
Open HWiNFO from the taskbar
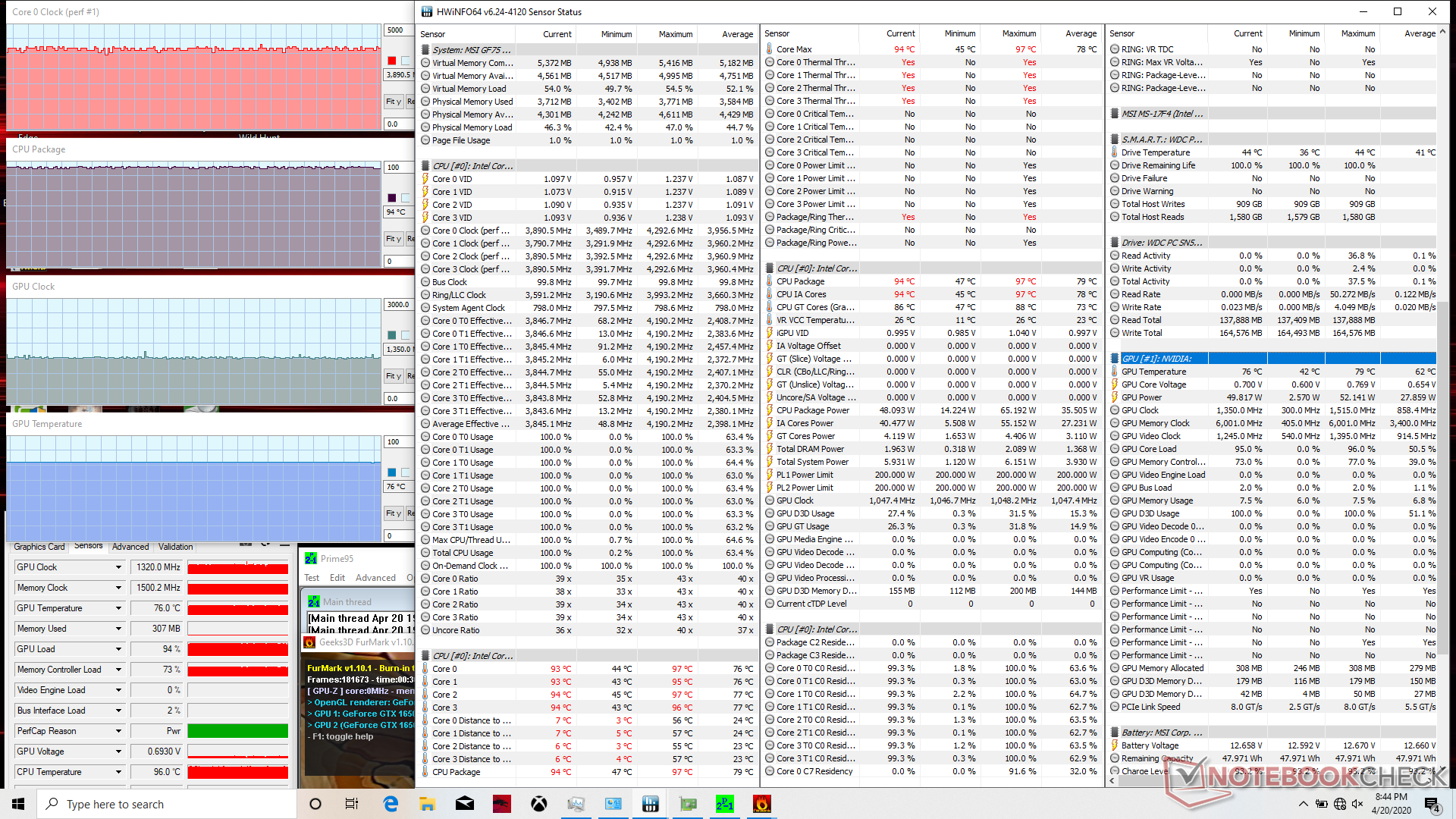point(650,804)
